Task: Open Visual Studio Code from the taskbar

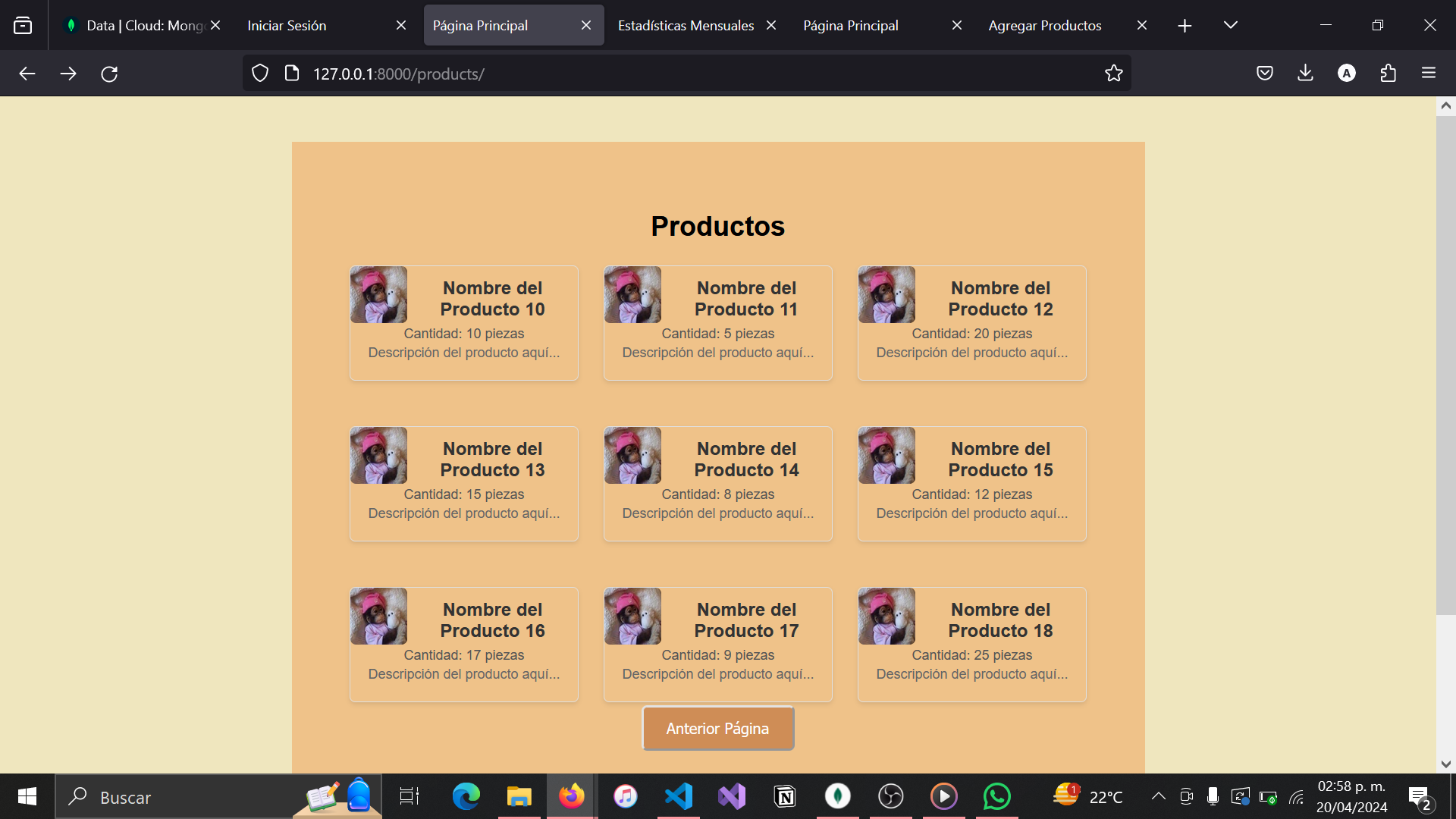Action: tap(679, 796)
